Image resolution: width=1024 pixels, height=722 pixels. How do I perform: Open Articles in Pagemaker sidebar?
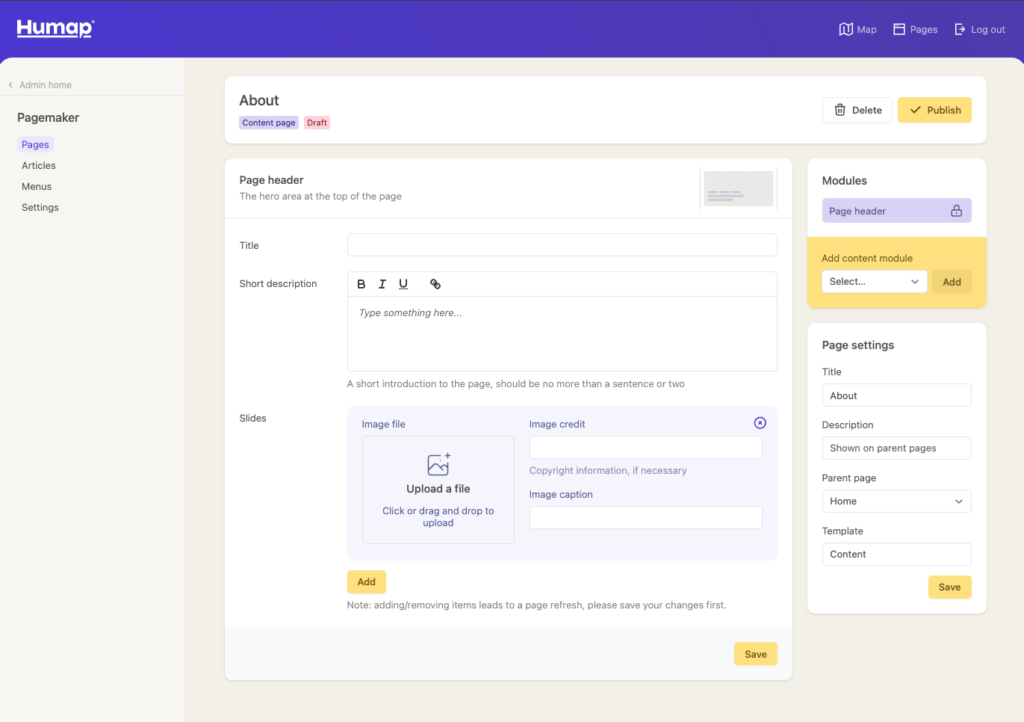coord(39,166)
